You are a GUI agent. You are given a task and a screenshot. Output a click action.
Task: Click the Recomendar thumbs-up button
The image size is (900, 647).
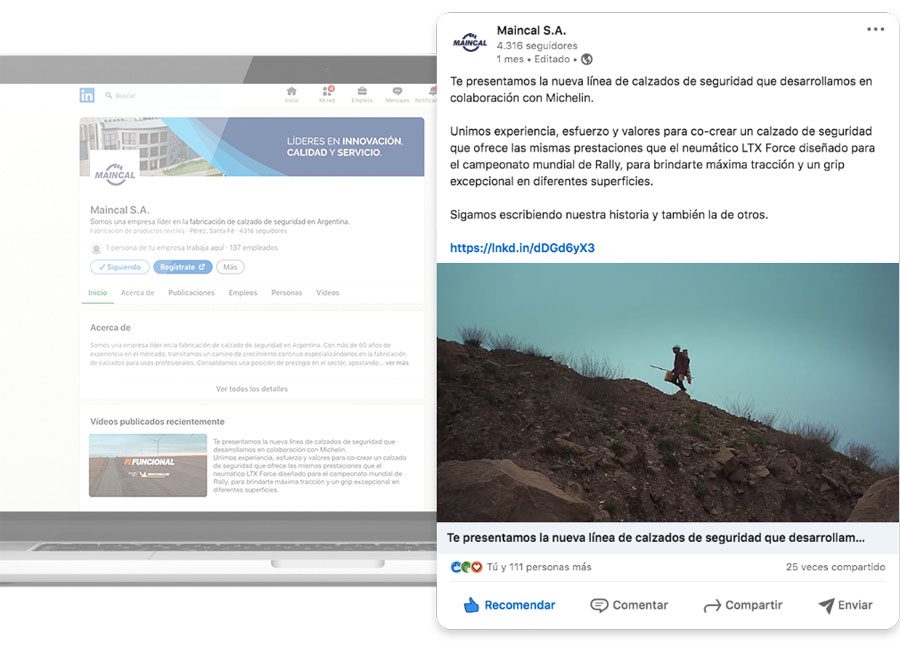(509, 605)
